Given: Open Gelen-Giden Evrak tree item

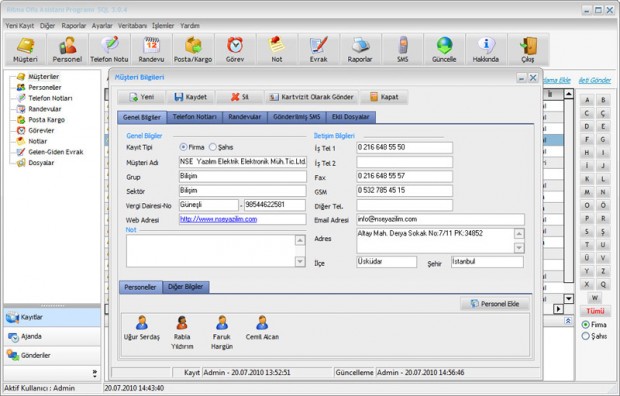Looking at the screenshot, I should click(x=56, y=152).
